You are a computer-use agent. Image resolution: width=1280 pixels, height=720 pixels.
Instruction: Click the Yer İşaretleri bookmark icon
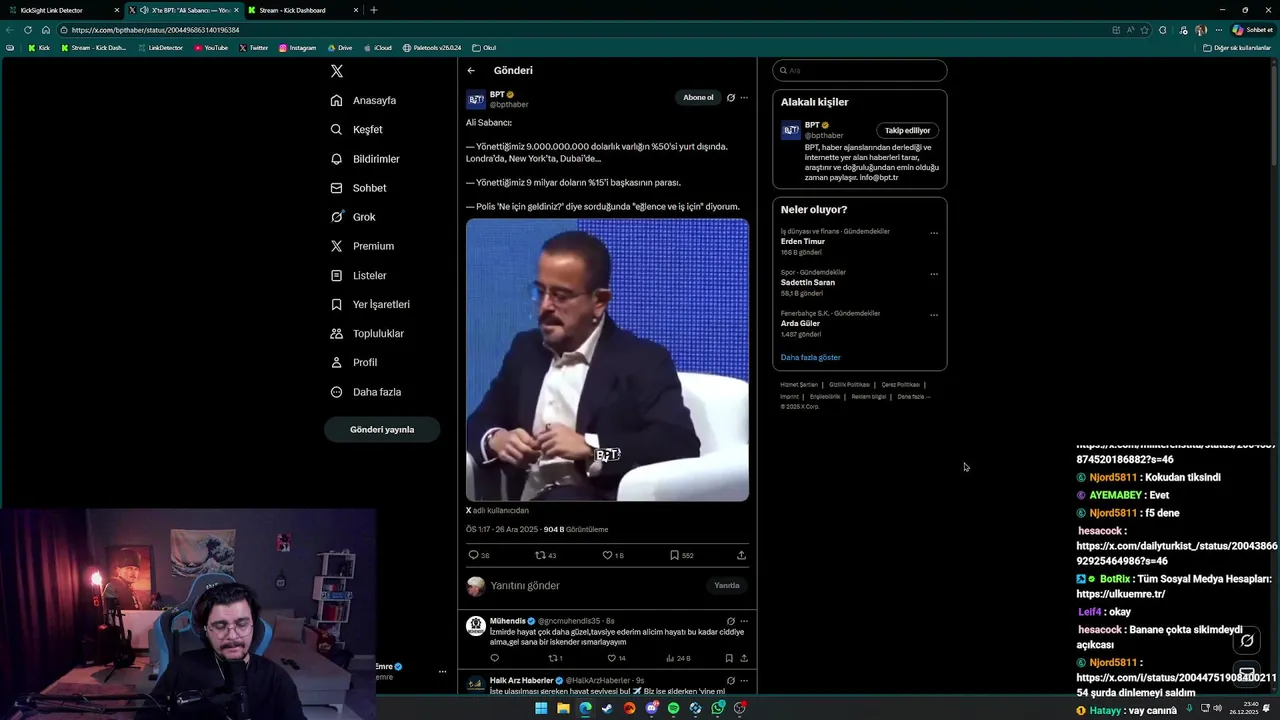[337, 304]
